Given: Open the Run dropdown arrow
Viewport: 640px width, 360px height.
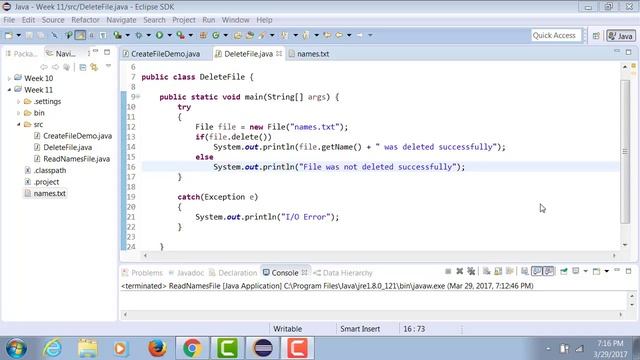Looking at the screenshot, I should [x=169, y=36].
